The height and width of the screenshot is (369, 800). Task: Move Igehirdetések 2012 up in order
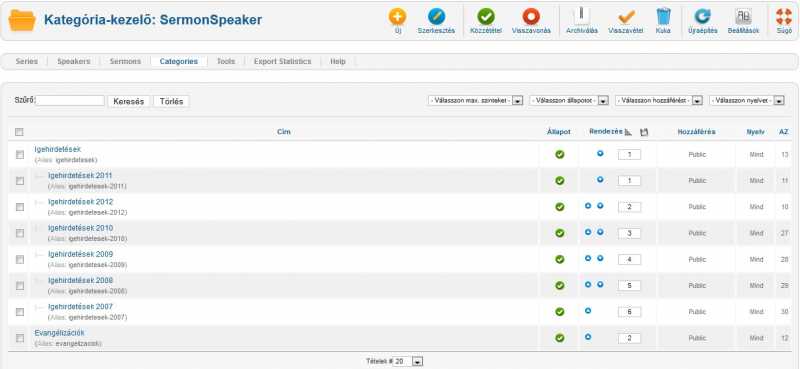[588, 206]
